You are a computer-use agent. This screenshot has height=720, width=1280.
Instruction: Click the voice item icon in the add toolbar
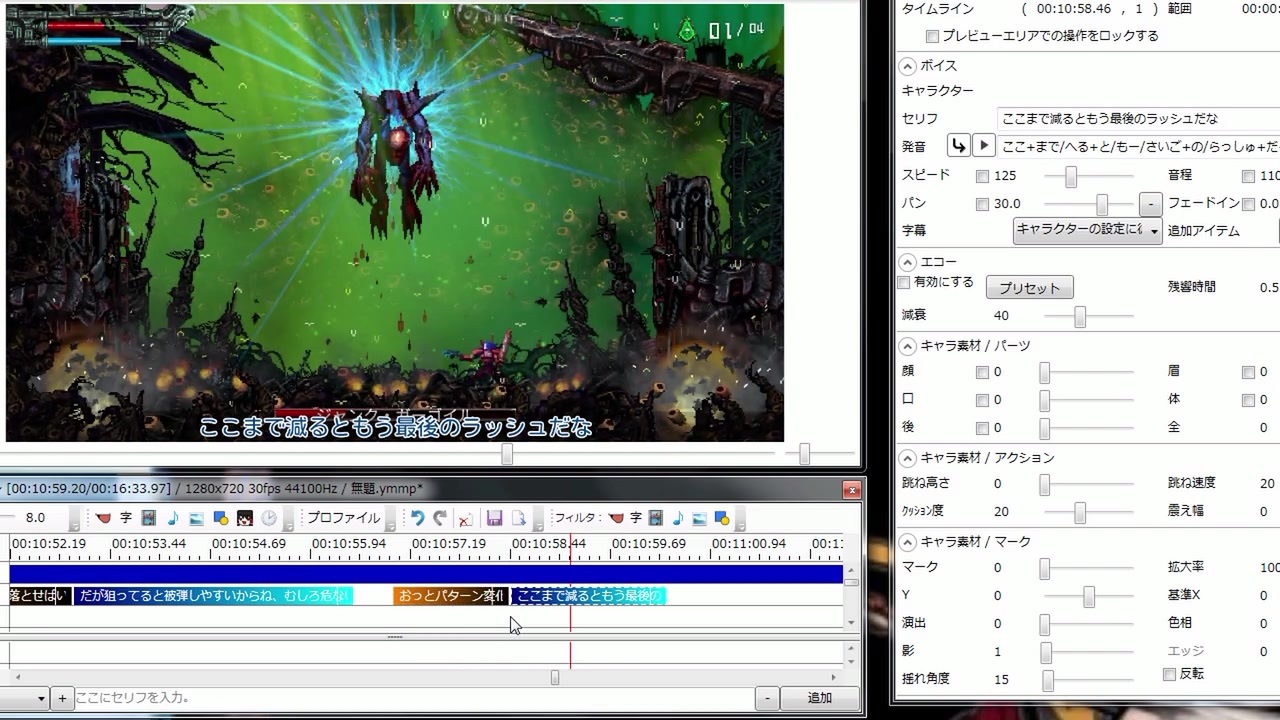click(103, 518)
